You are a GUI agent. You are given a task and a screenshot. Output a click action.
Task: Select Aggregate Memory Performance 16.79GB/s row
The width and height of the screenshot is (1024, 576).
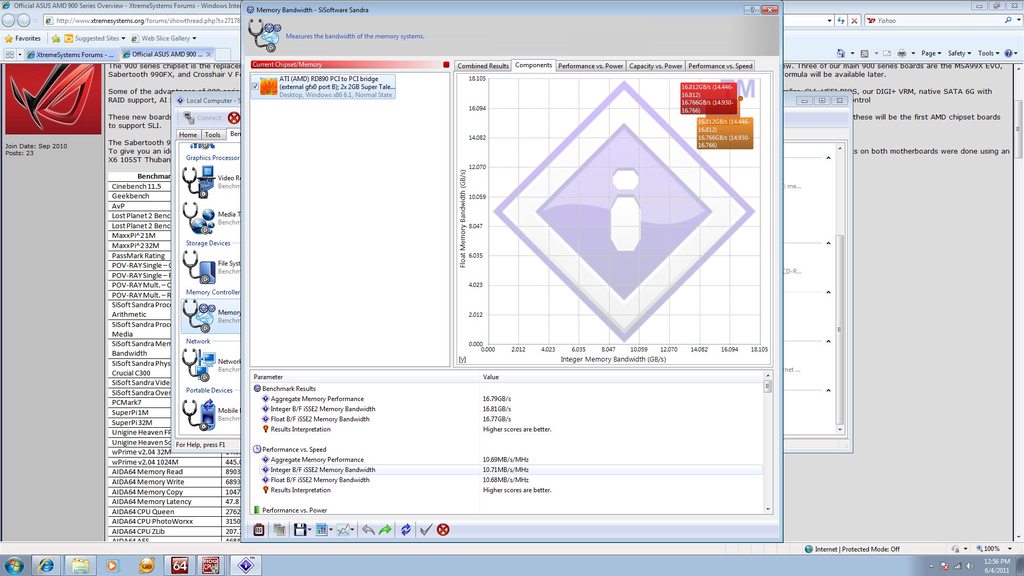pos(507,398)
